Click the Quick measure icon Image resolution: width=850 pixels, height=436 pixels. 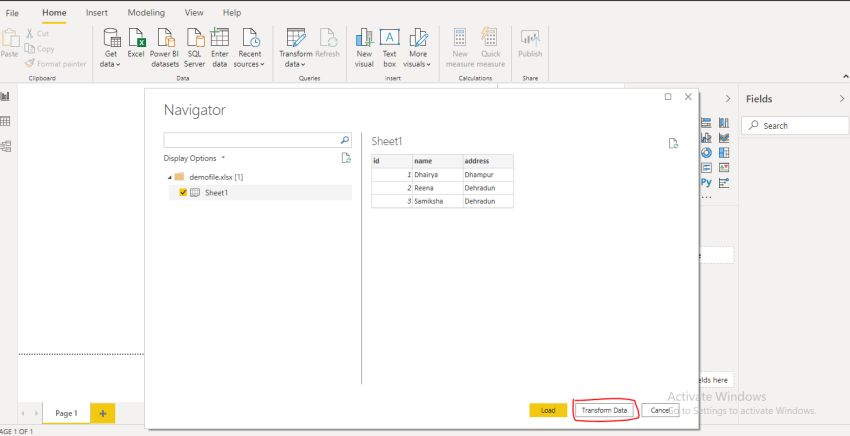coord(489,38)
